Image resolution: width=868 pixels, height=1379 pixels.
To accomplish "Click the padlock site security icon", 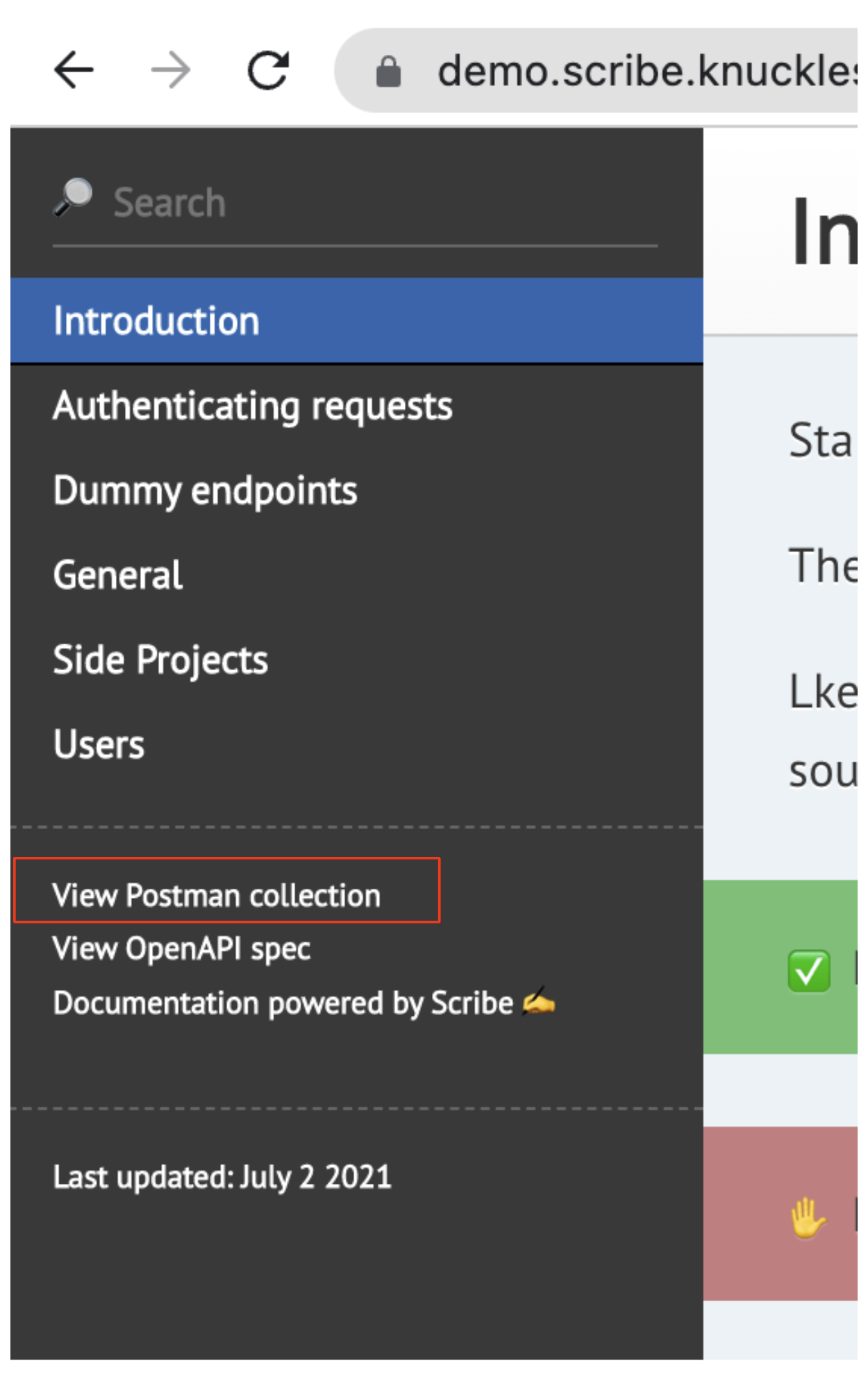I will [x=388, y=72].
